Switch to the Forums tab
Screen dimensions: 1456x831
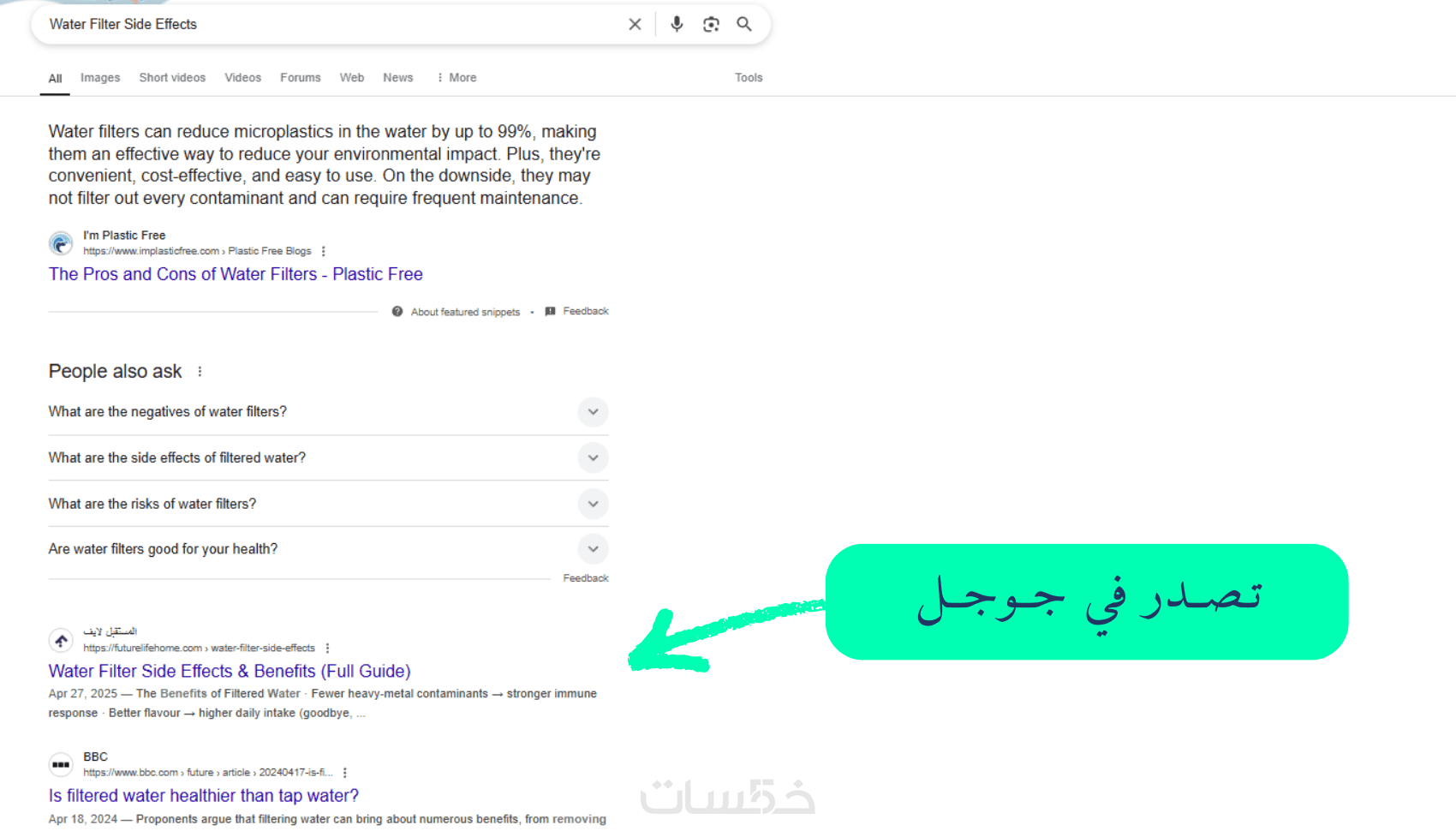tap(301, 77)
